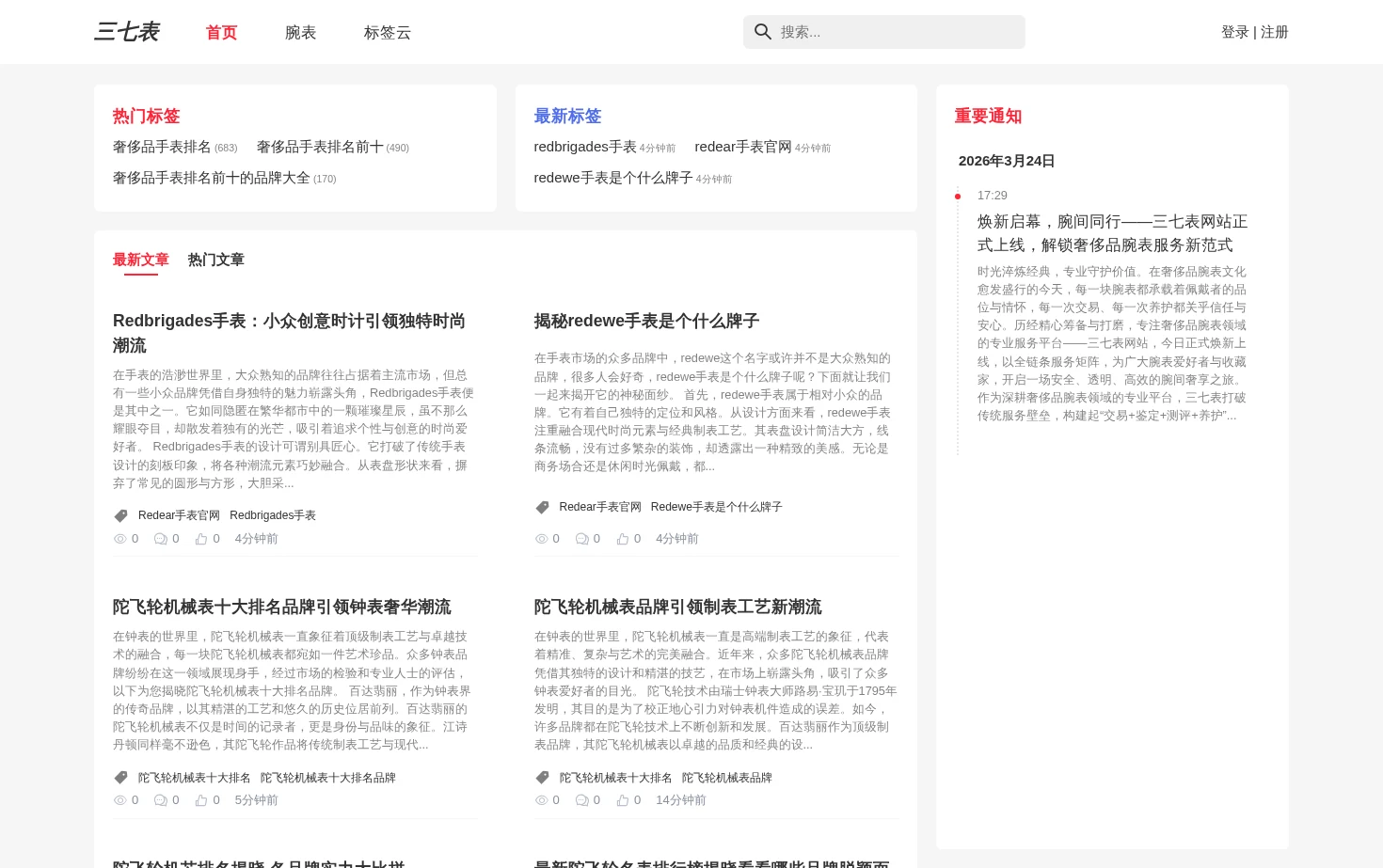
Task: Click the notice date 2026年3月24日
Action: coord(1007,161)
